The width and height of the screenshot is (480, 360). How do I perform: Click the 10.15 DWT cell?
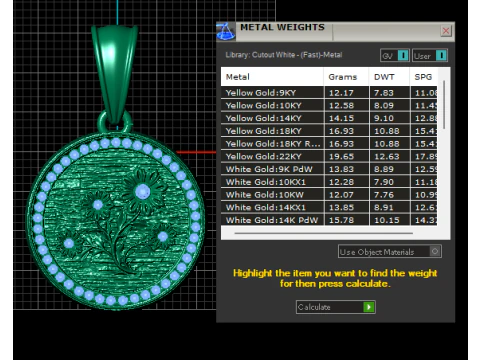(390, 220)
